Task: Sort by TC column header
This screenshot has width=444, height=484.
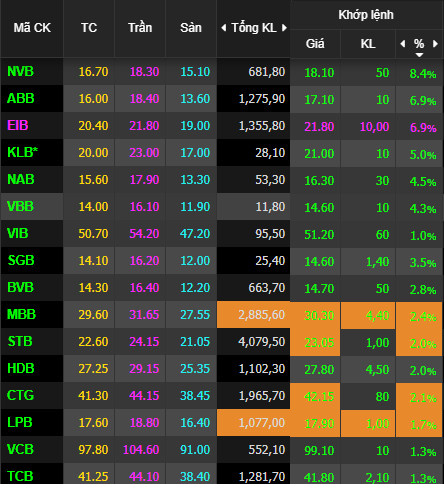Action: coord(89,28)
